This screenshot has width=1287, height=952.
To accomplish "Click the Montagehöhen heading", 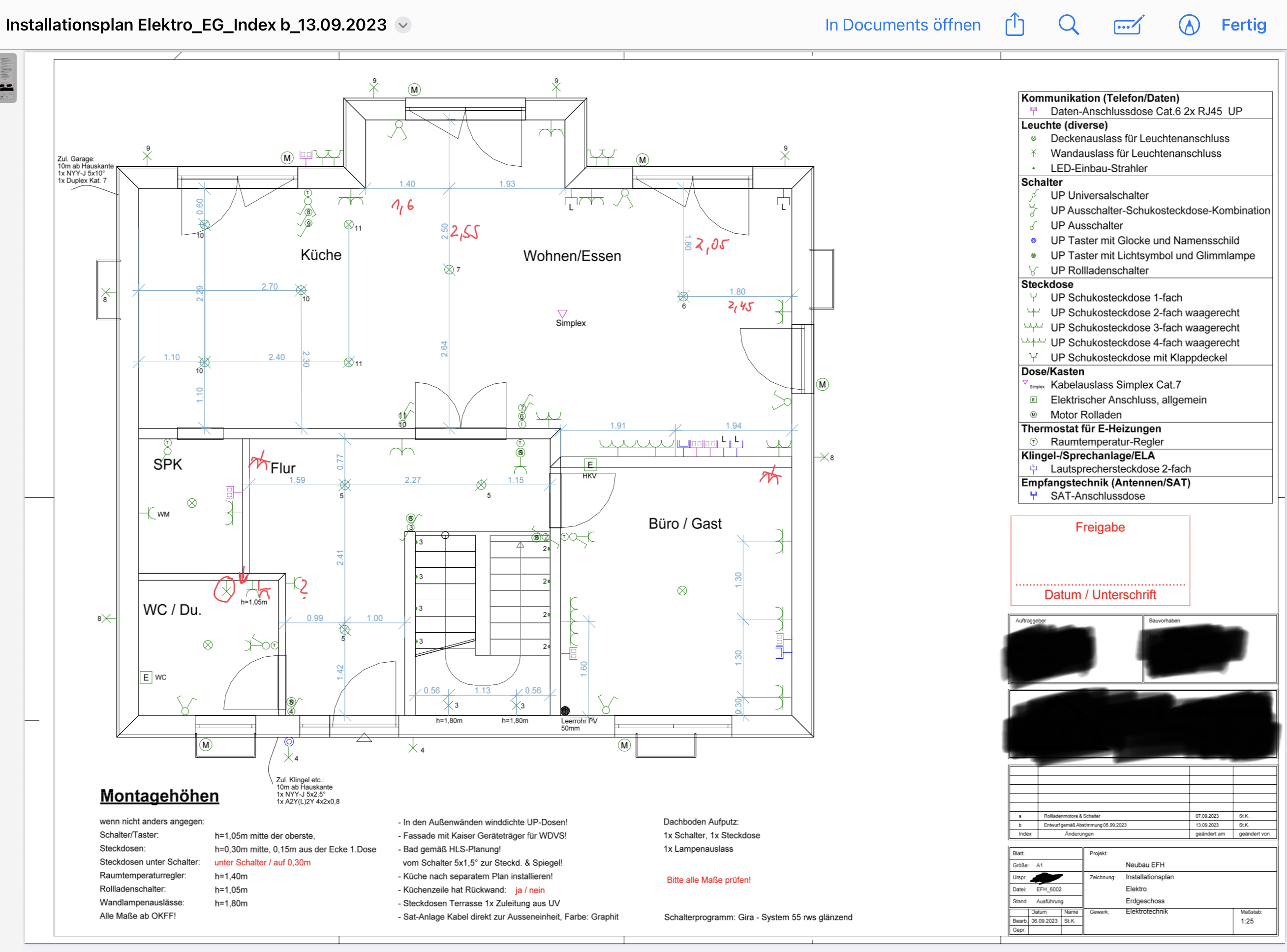I will (x=159, y=795).
